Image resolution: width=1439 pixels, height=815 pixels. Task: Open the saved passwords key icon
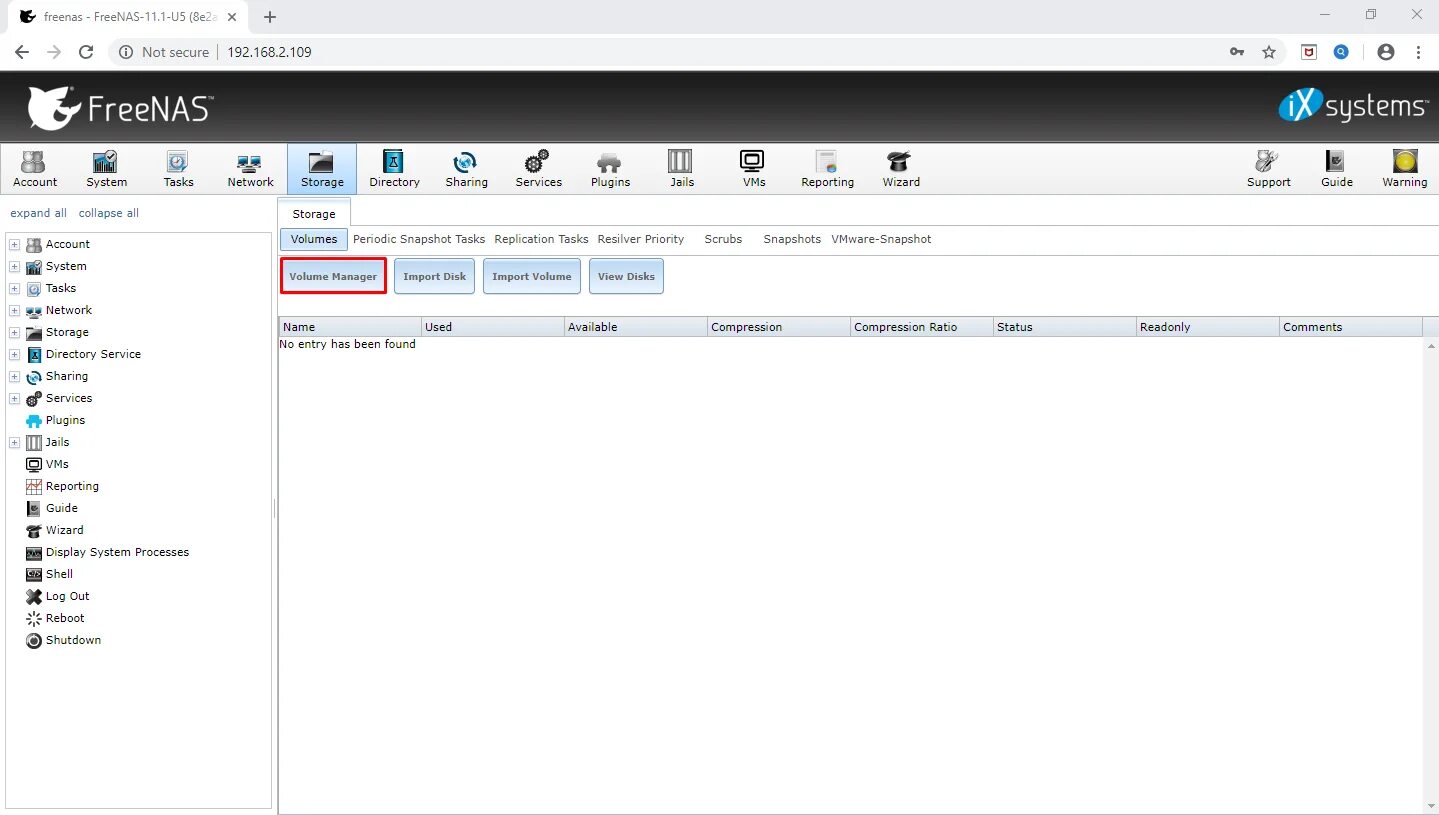[x=1237, y=52]
